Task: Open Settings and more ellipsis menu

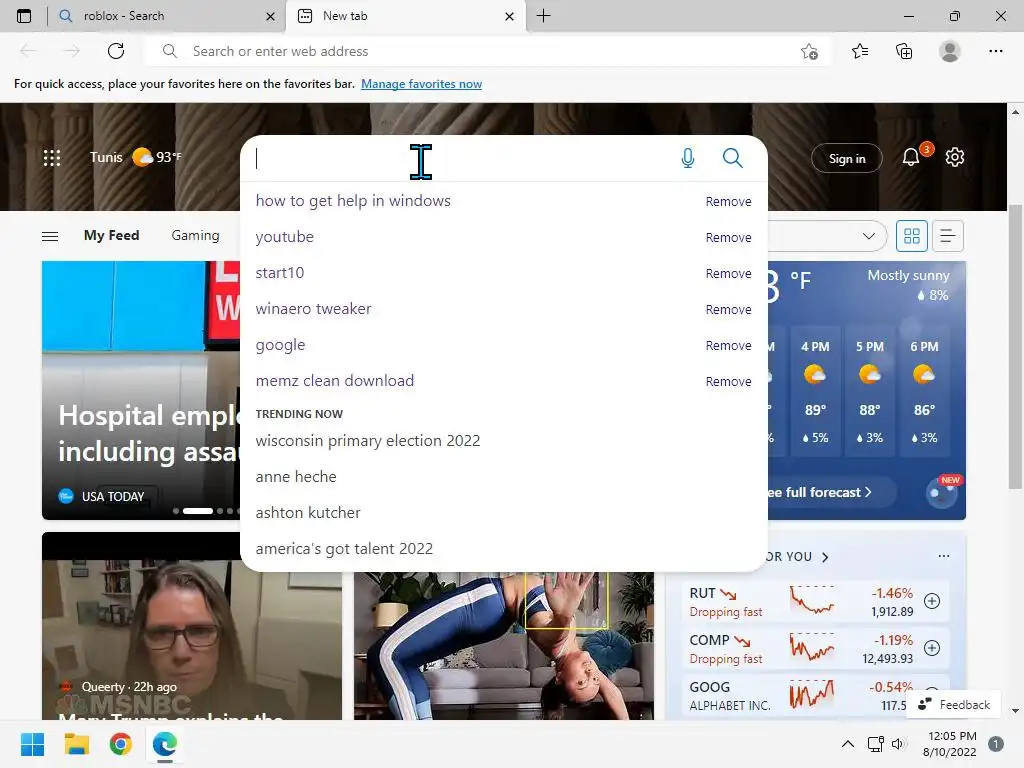Action: pyautogui.click(x=995, y=51)
